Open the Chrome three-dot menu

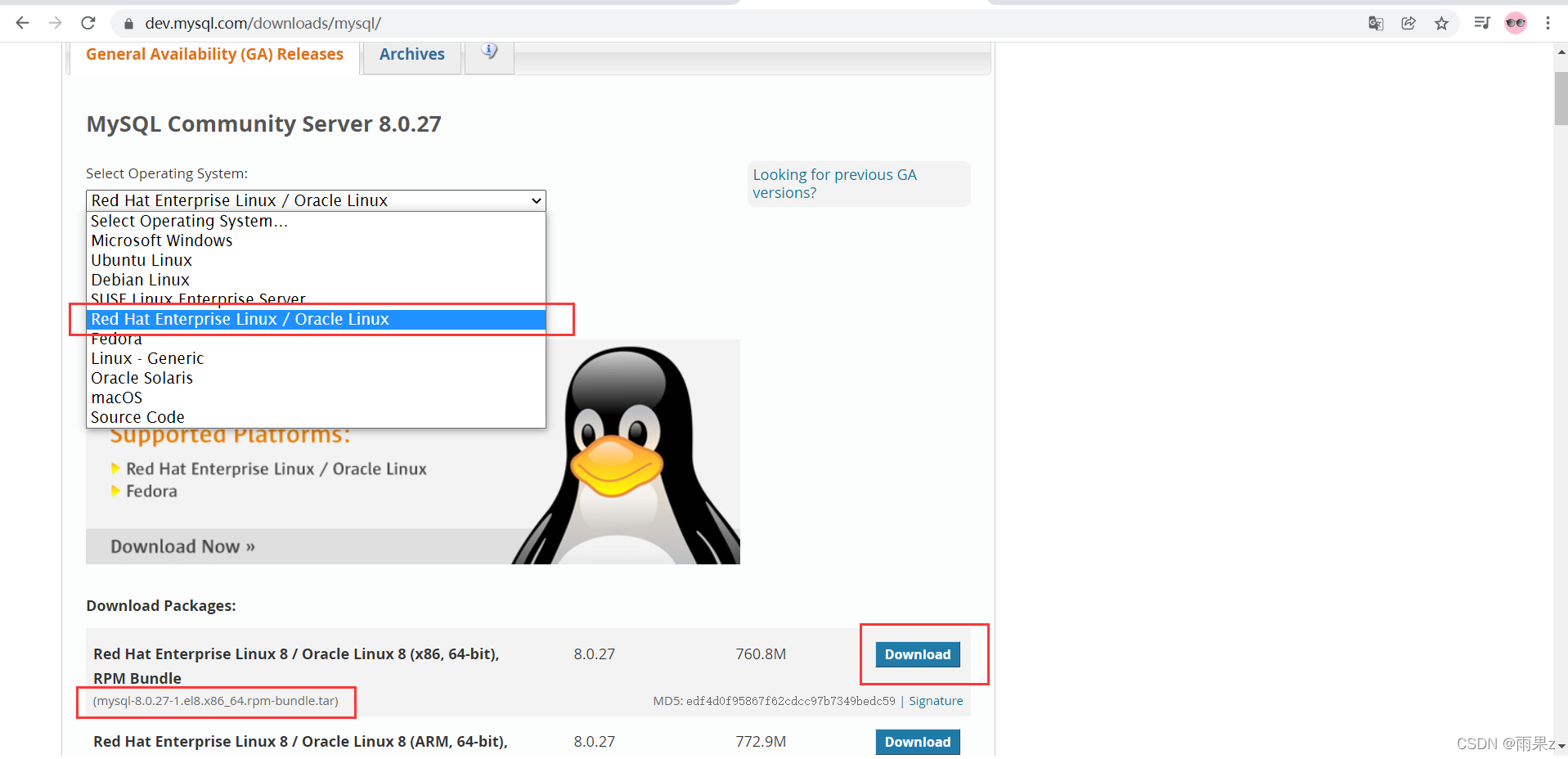click(1548, 23)
